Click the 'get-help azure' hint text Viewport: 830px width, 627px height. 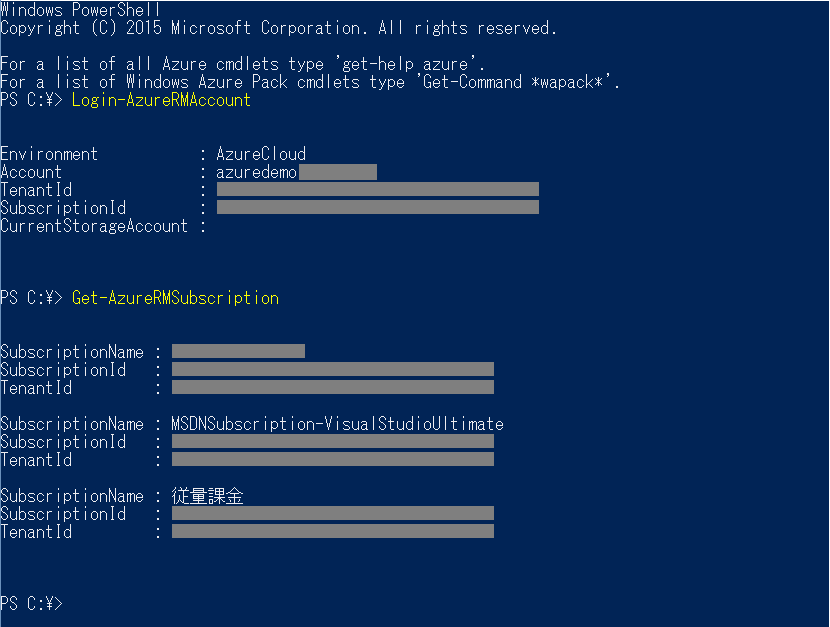pos(409,64)
